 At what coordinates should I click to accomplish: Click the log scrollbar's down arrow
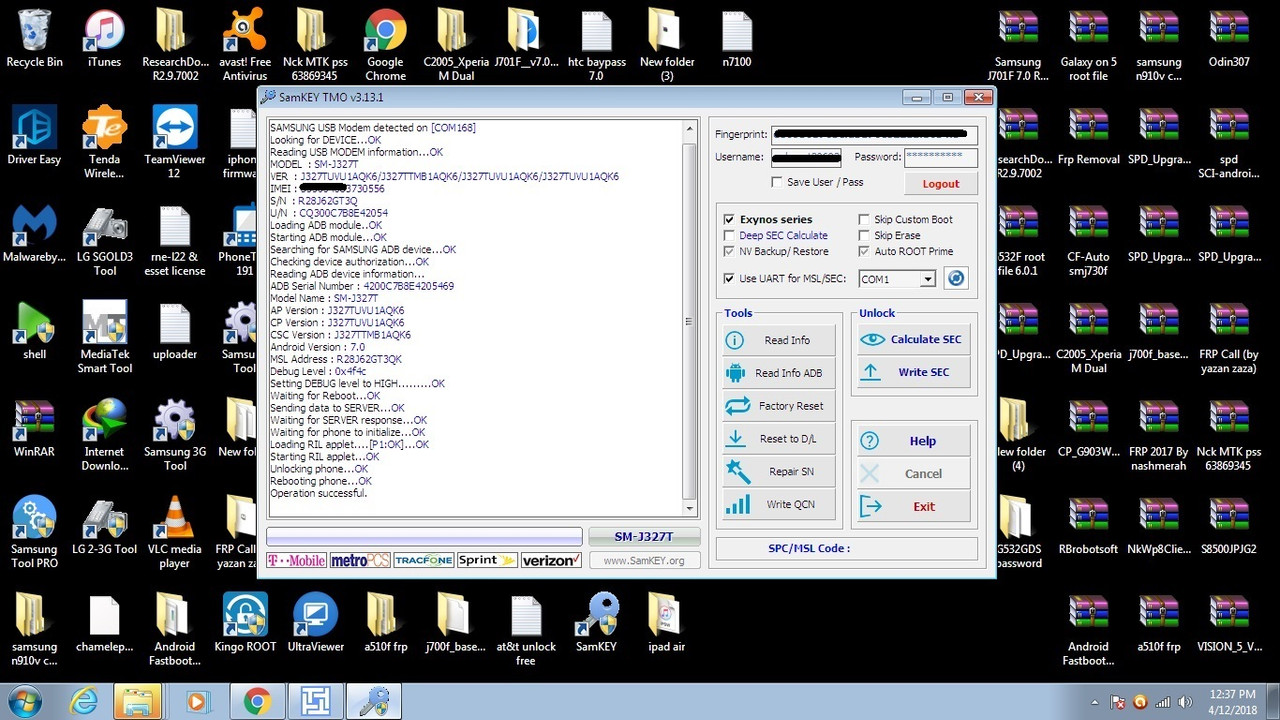[689, 511]
